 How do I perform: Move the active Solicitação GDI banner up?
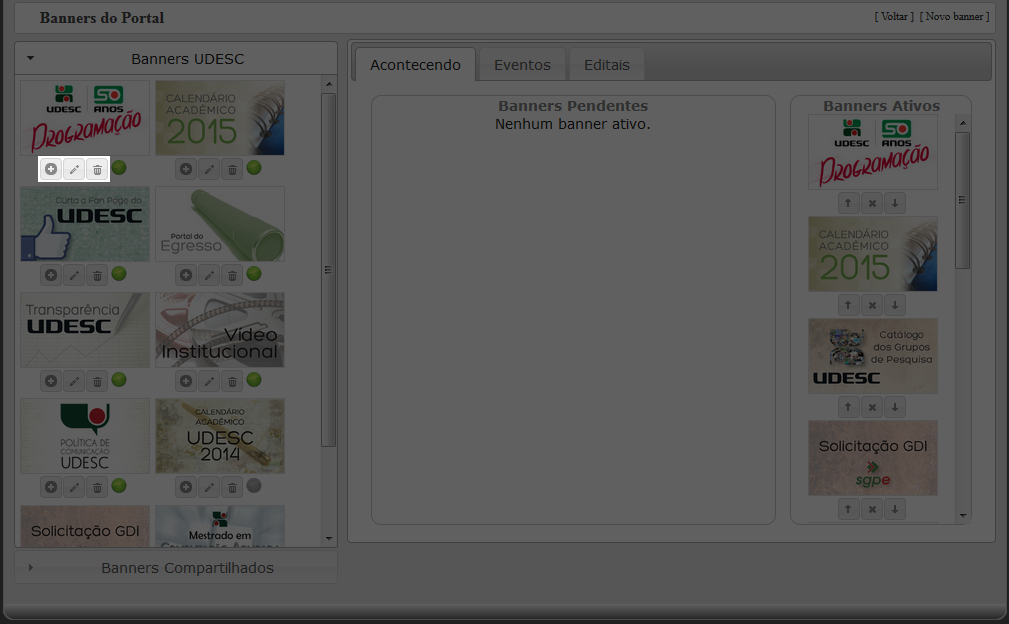coord(848,509)
